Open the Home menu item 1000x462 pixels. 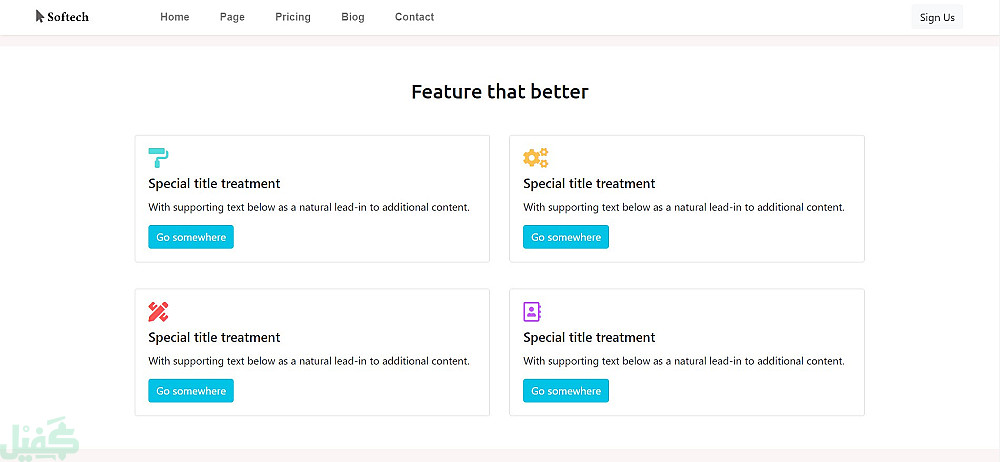pos(174,17)
